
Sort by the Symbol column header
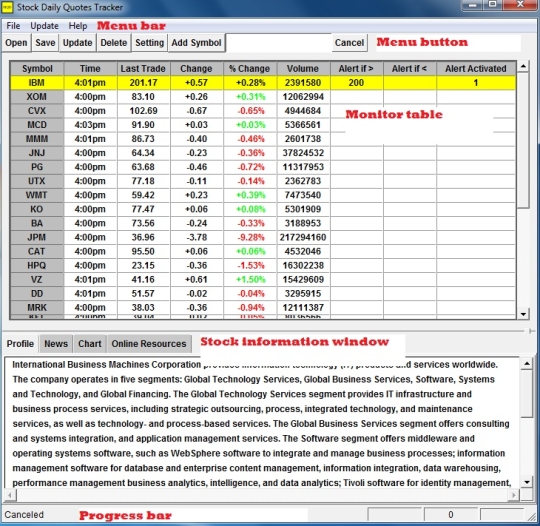click(37, 69)
